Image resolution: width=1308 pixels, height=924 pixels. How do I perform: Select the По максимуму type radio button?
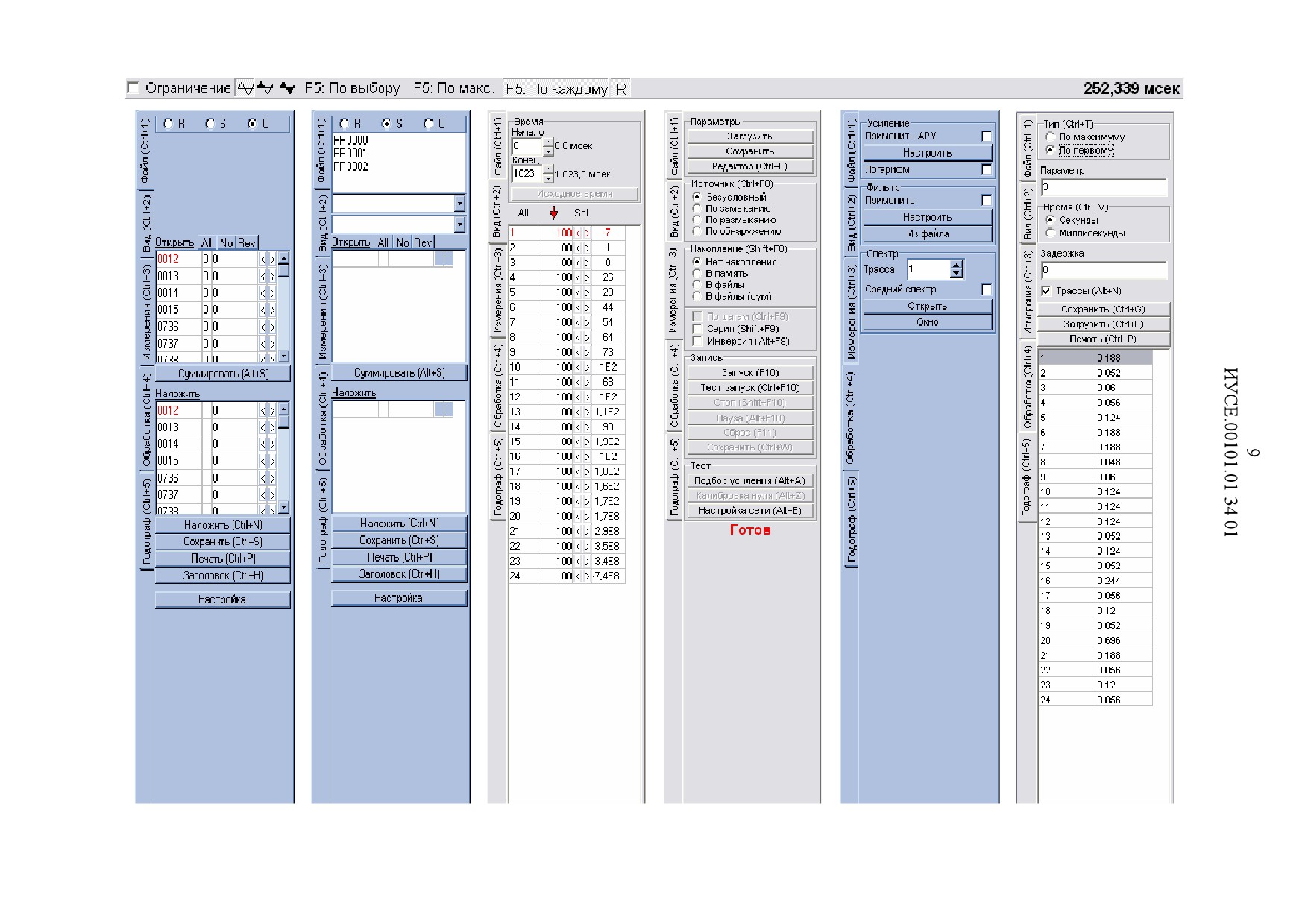tap(1050, 137)
